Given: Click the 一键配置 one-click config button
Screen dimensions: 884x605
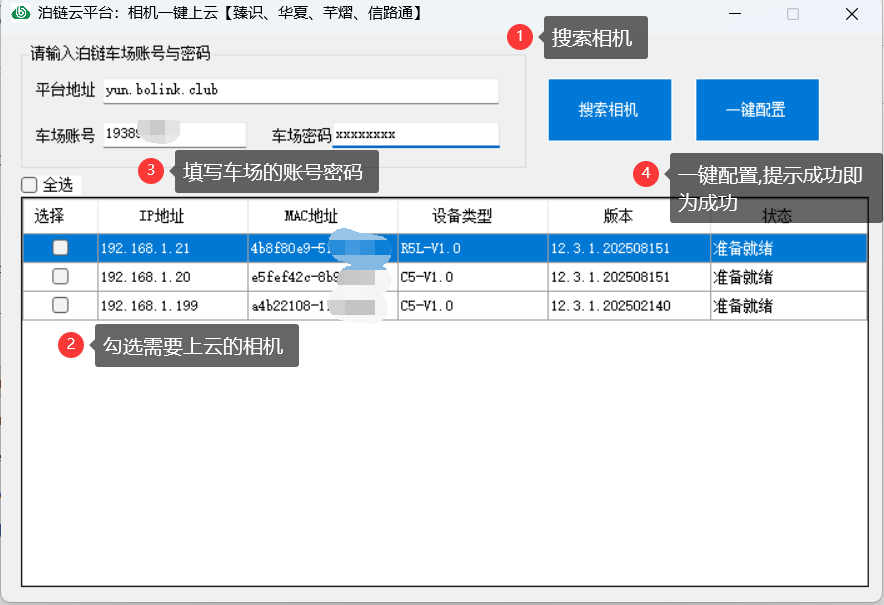Looking at the screenshot, I should click(757, 109).
